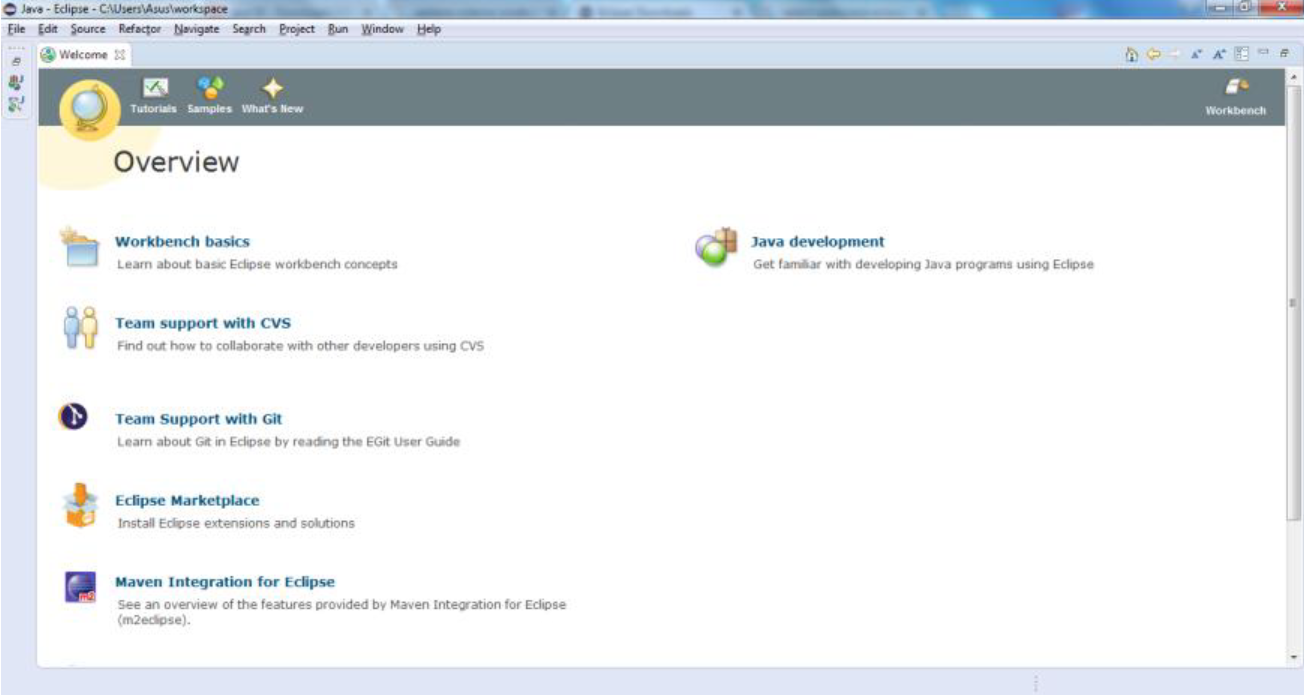
Task: Open the Samples page icon
Action: pyautogui.click(x=210, y=88)
